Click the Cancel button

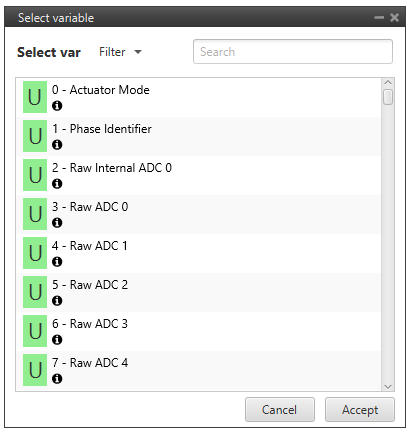(x=280, y=410)
